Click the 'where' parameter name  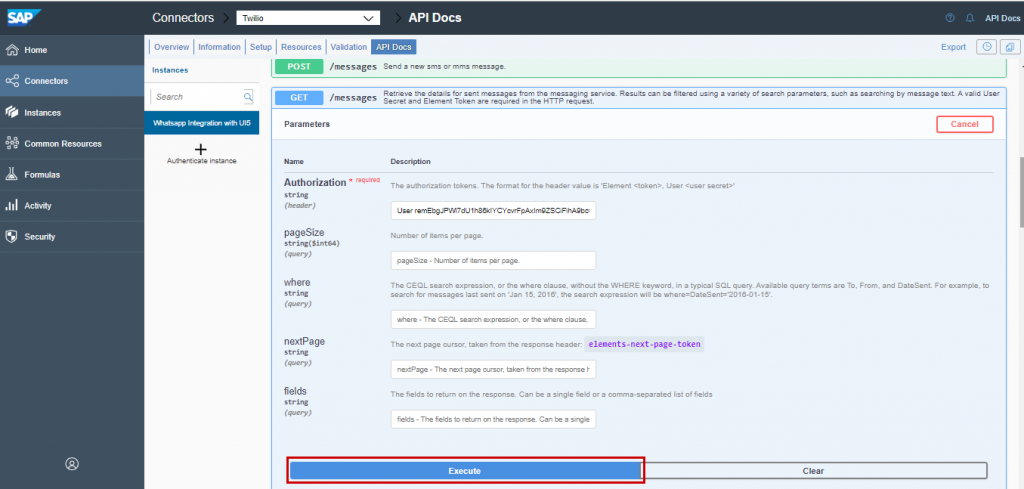(x=297, y=283)
